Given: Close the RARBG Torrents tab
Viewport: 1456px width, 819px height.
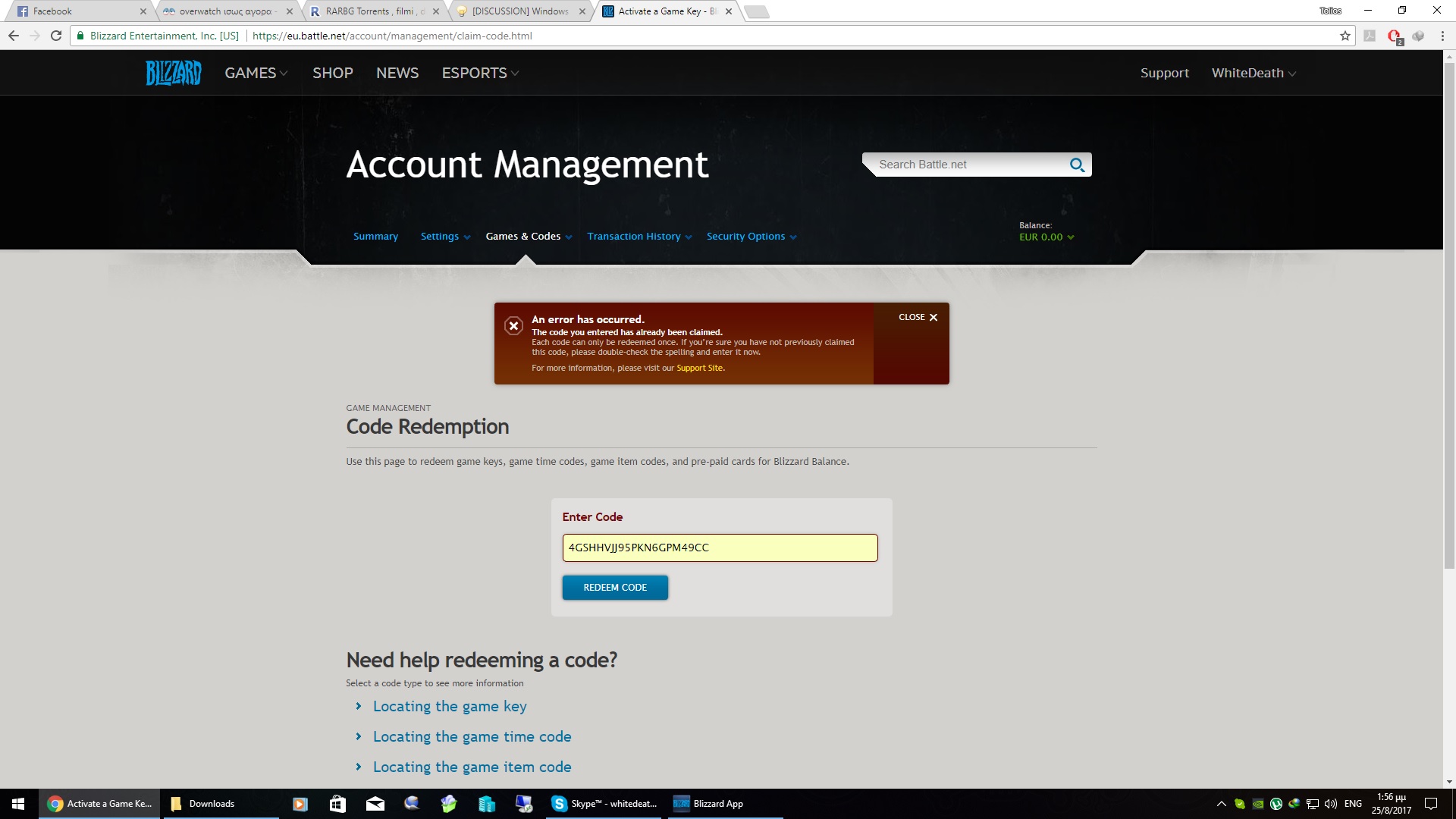Looking at the screenshot, I should pos(436,11).
